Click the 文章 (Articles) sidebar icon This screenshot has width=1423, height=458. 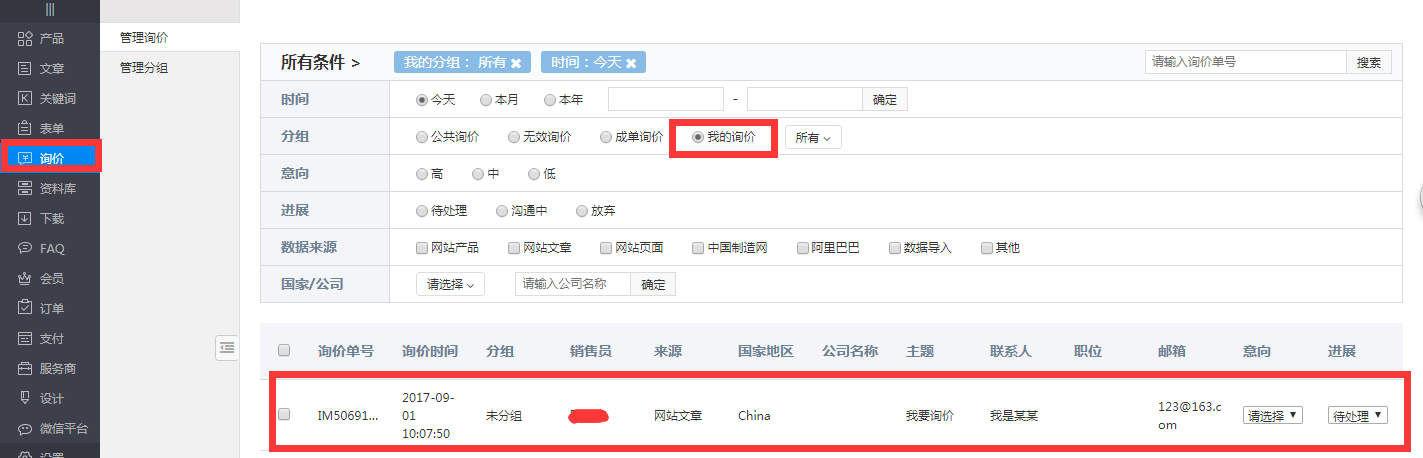(x=26, y=69)
